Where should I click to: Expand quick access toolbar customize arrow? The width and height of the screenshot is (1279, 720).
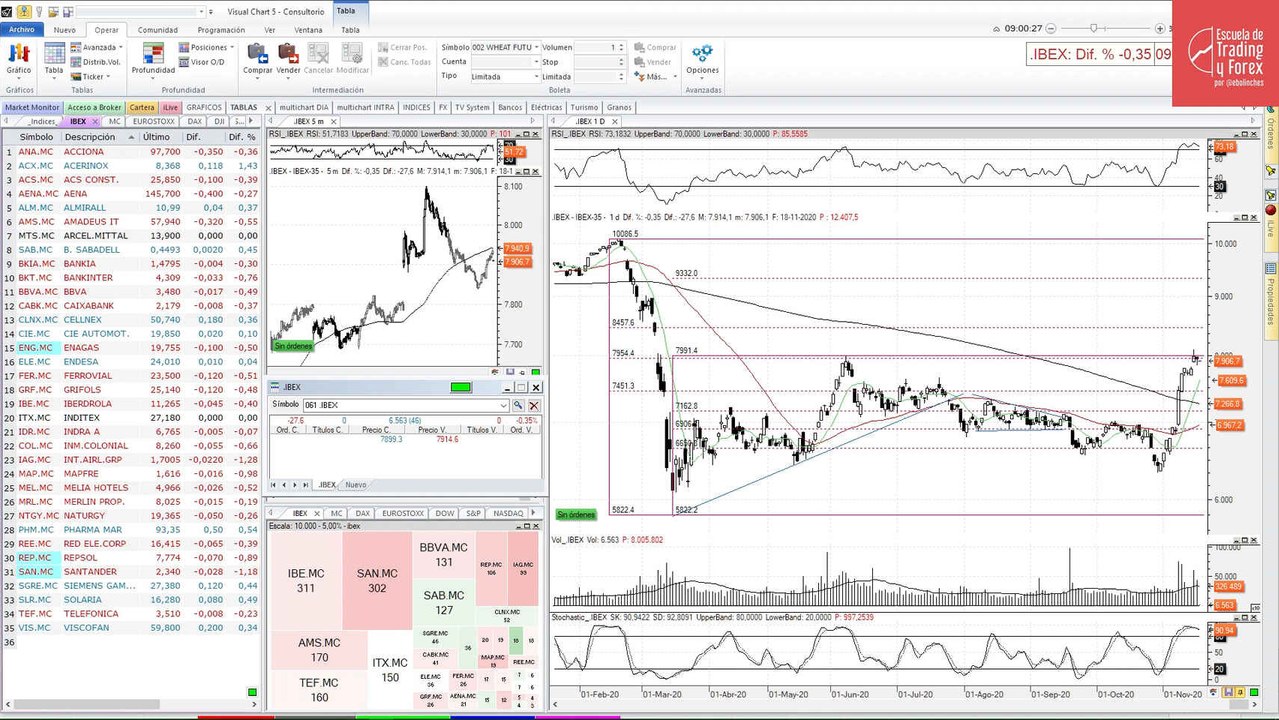(209, 12)
